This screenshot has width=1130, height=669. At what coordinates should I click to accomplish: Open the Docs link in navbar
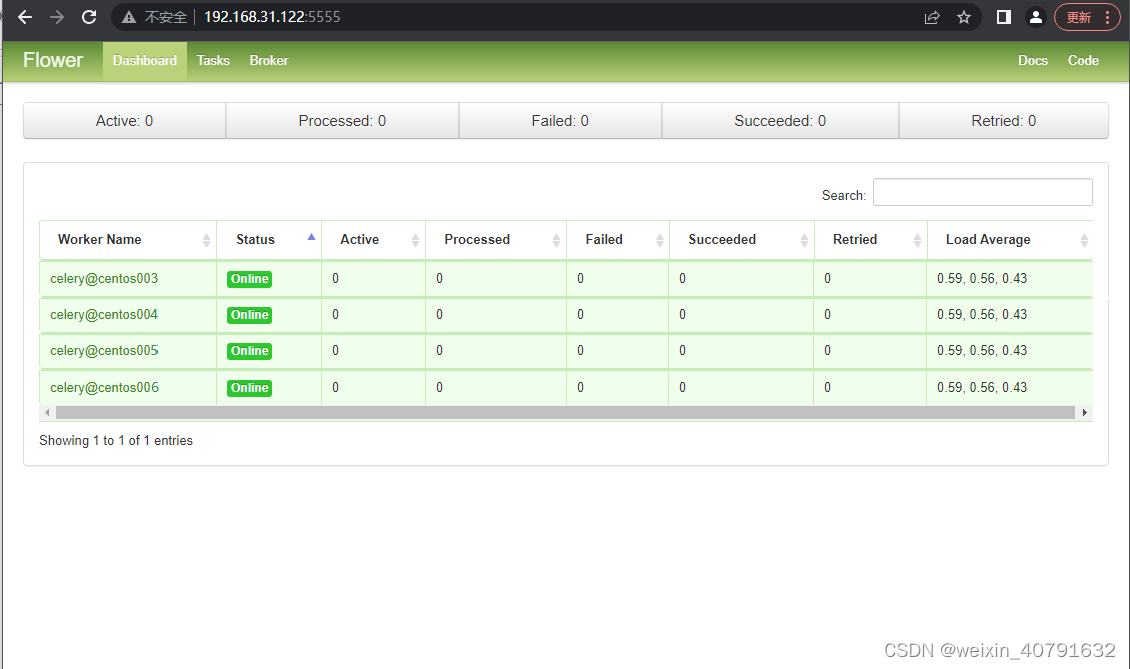pos(1033,61)
